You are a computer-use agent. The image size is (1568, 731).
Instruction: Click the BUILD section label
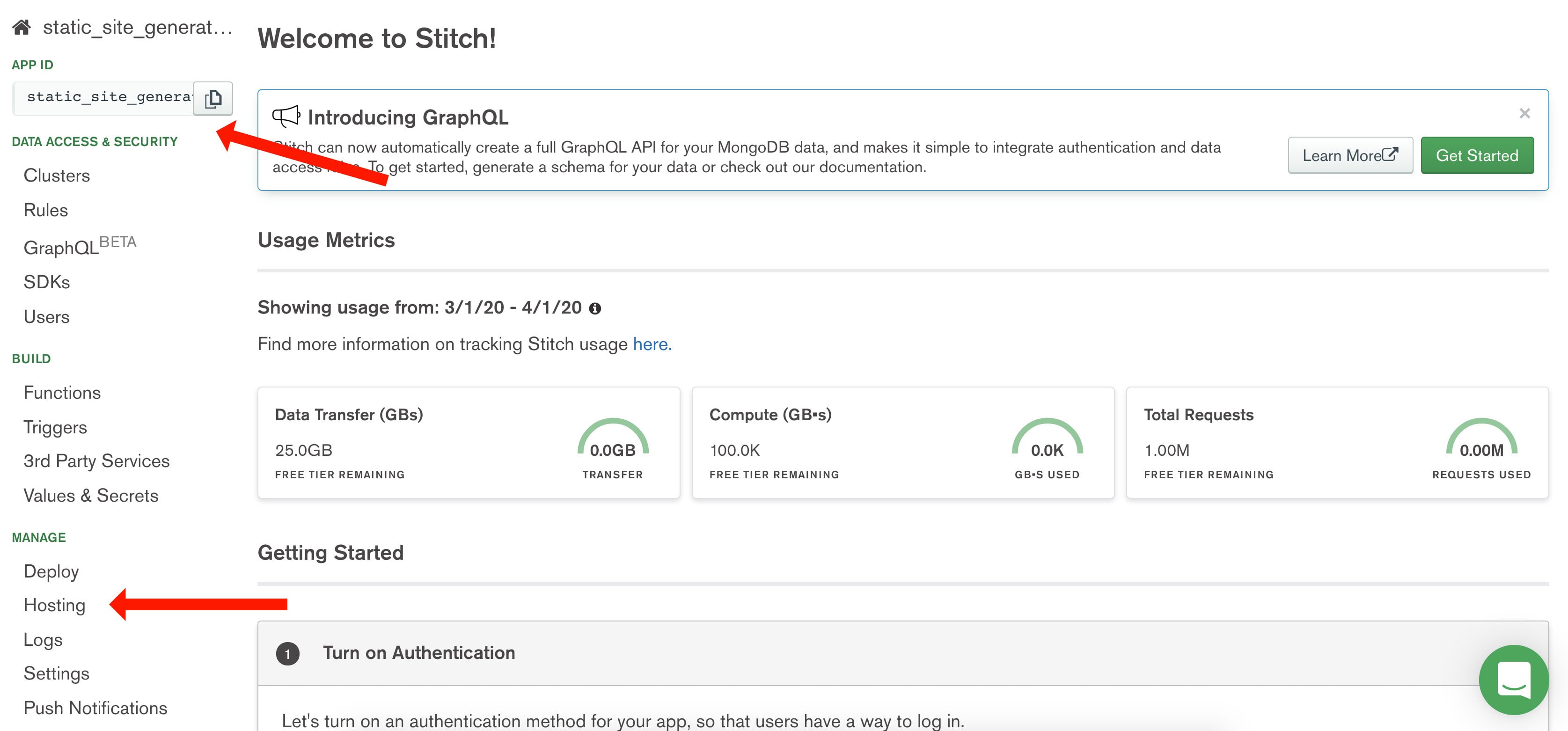[31, 358]
